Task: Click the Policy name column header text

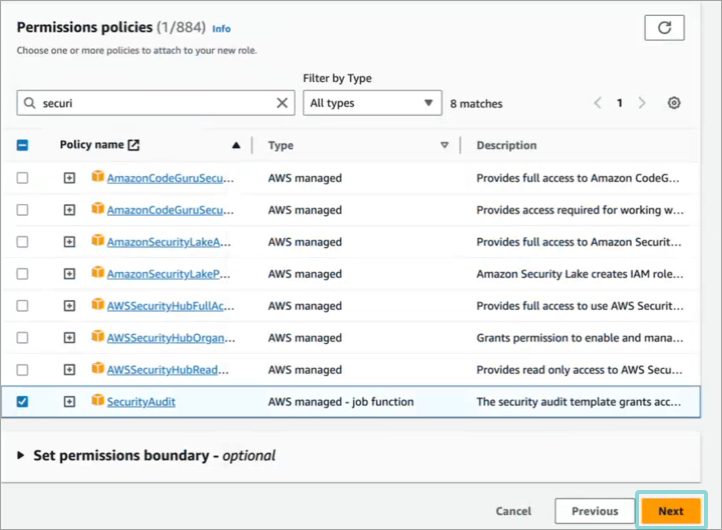Action: (x=92, y=145)
